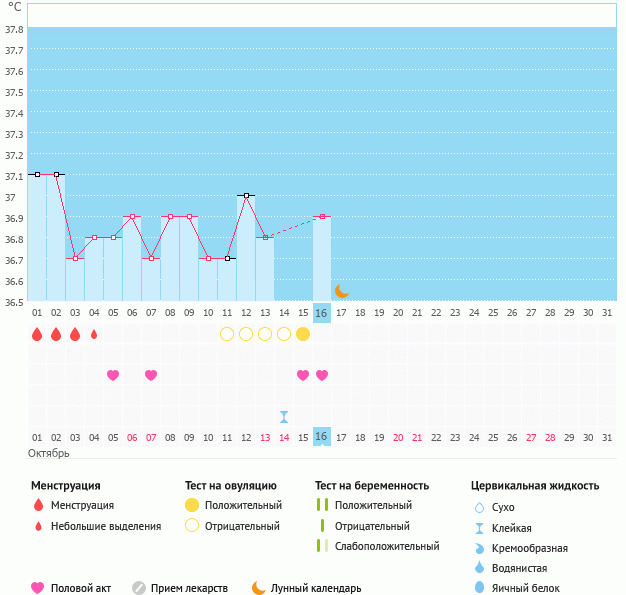Viewport: 626px width, 595px height.
Task: Click the temperature point at 37.0 on day 12
Action: click(246, 195)
